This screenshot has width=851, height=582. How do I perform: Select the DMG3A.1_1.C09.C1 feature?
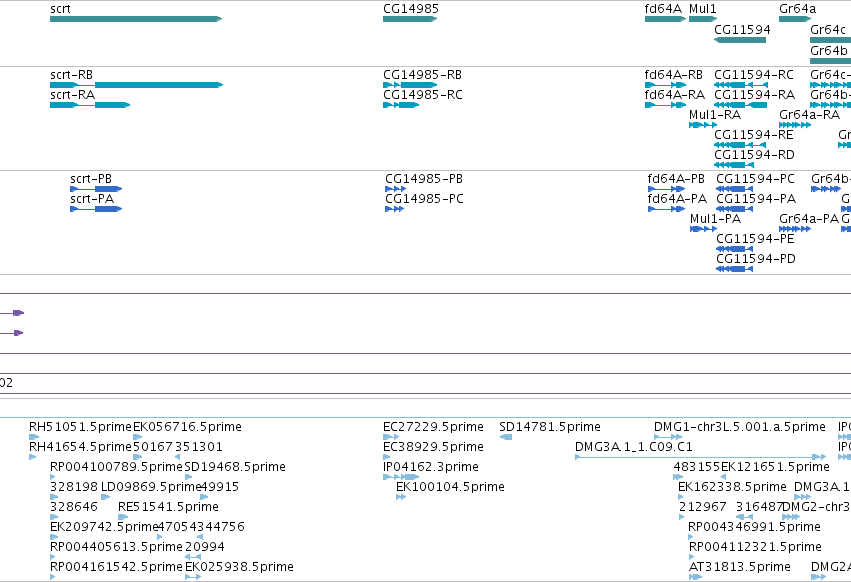[x=700, y=457]
